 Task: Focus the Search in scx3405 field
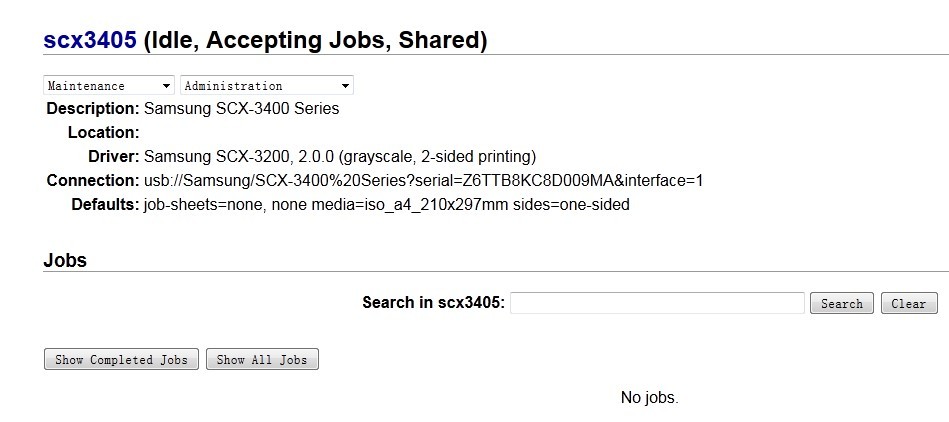(657, 303)
